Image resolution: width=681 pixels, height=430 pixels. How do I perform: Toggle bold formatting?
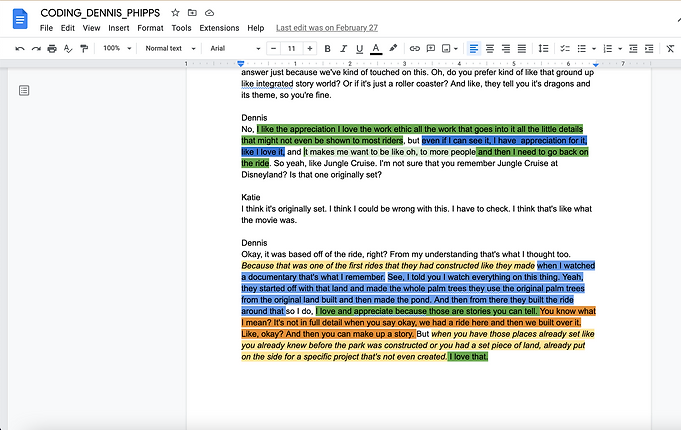coord(327,49)
